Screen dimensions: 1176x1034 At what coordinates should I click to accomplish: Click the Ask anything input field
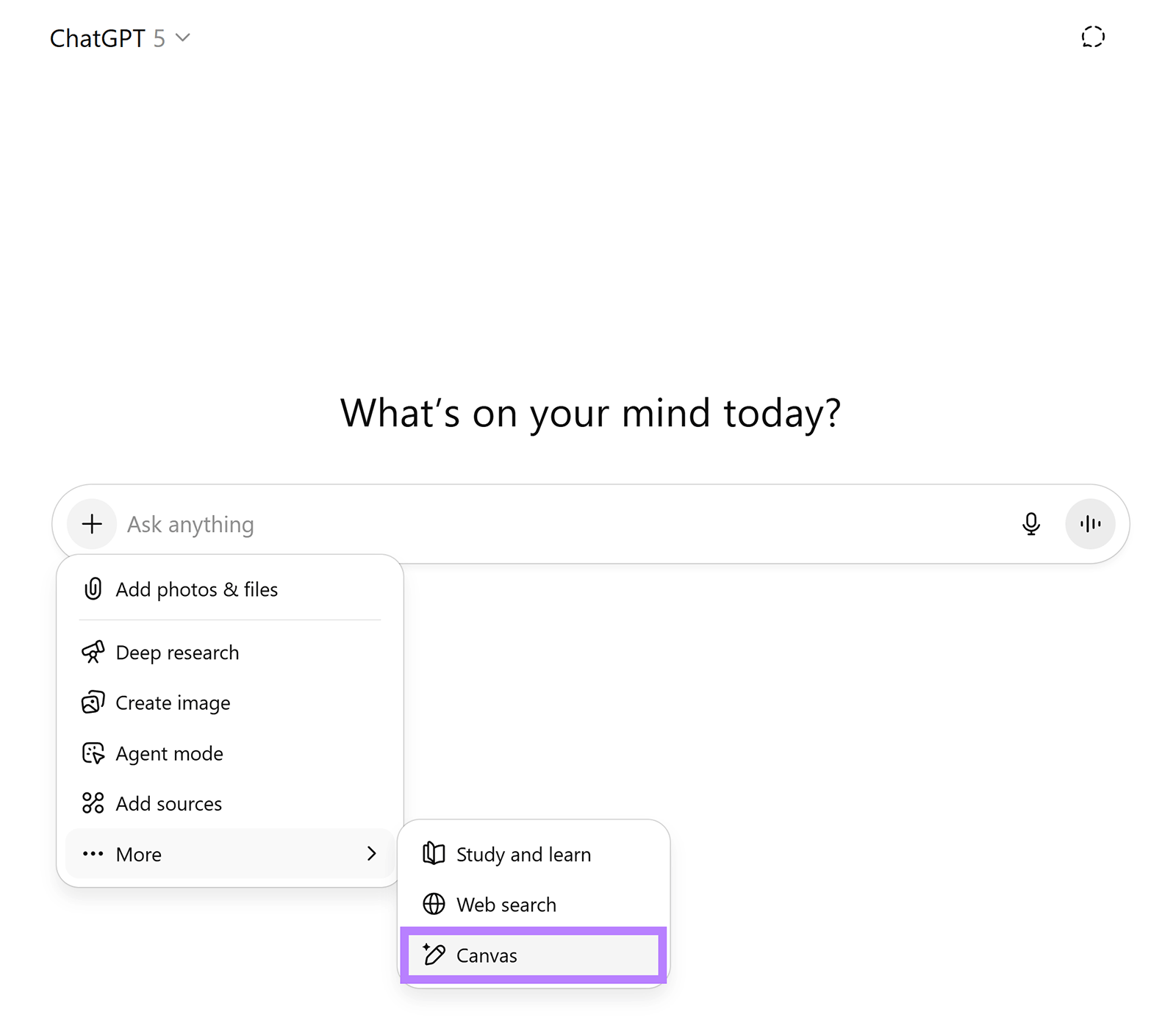pos(441,524)
